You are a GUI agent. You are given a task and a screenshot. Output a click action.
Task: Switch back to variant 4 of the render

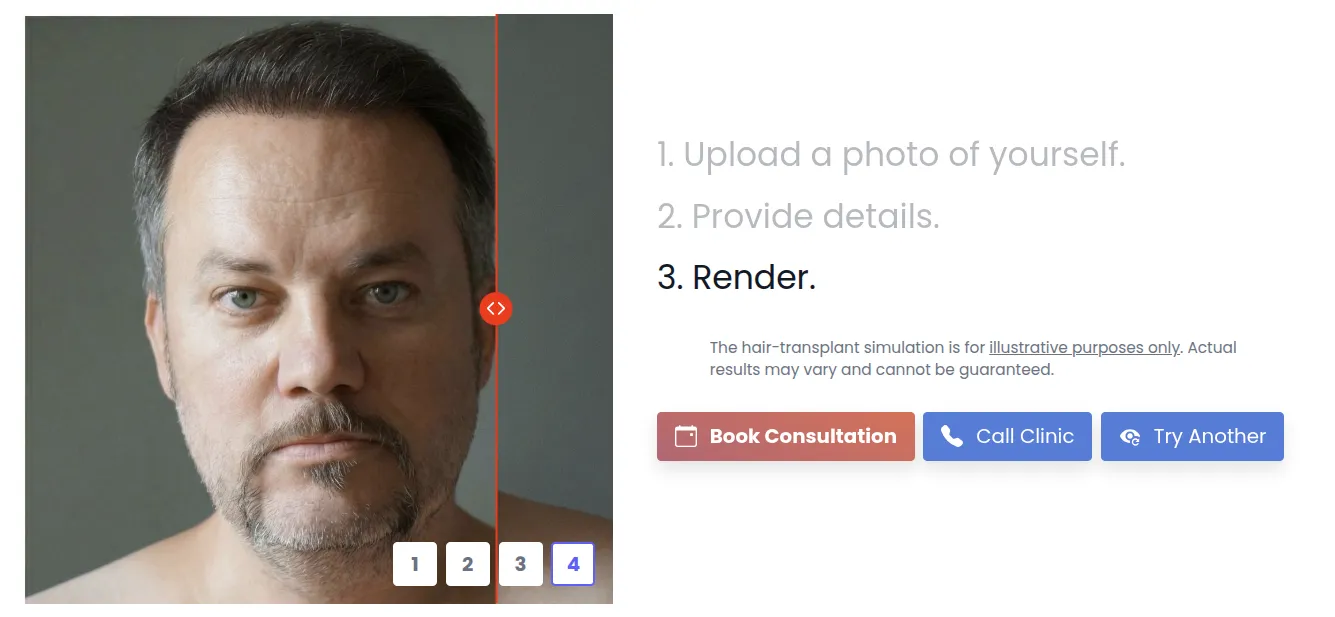[573, 563]
